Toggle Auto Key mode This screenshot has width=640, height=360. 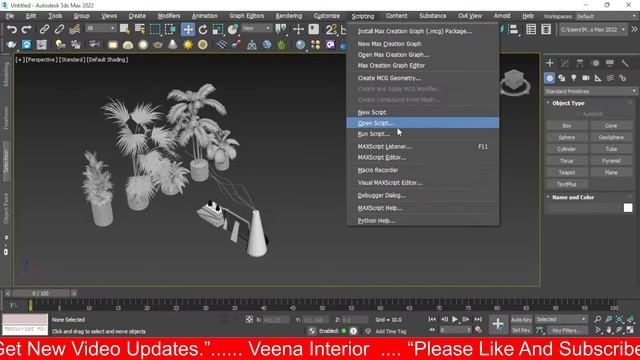(521, 320)
